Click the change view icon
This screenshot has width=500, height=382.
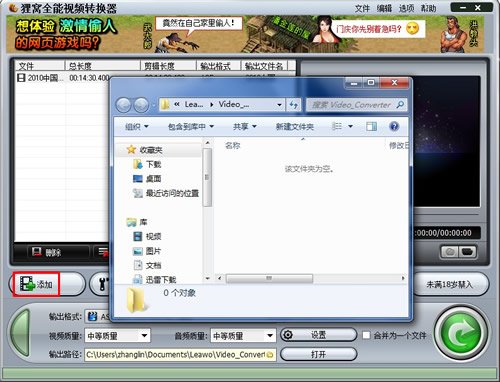pos(337,126)
